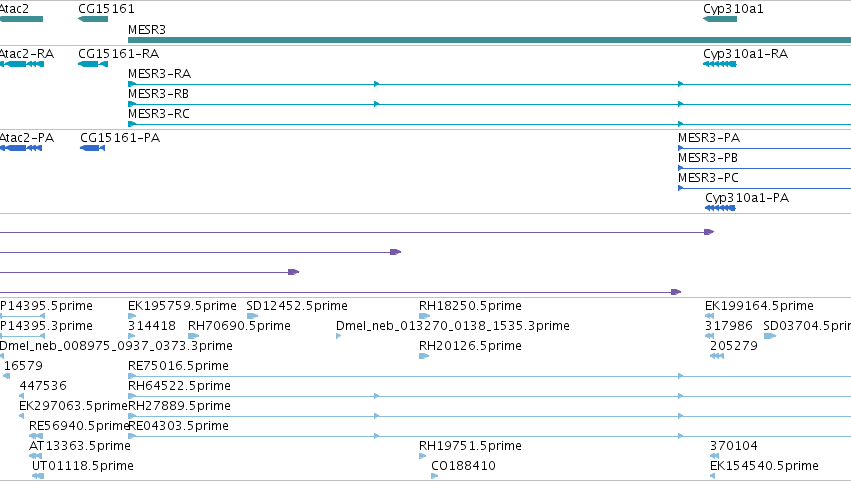Select the CO188410 EST label
The height and width of the screenshot is (481, 851).
coord(463,466)
